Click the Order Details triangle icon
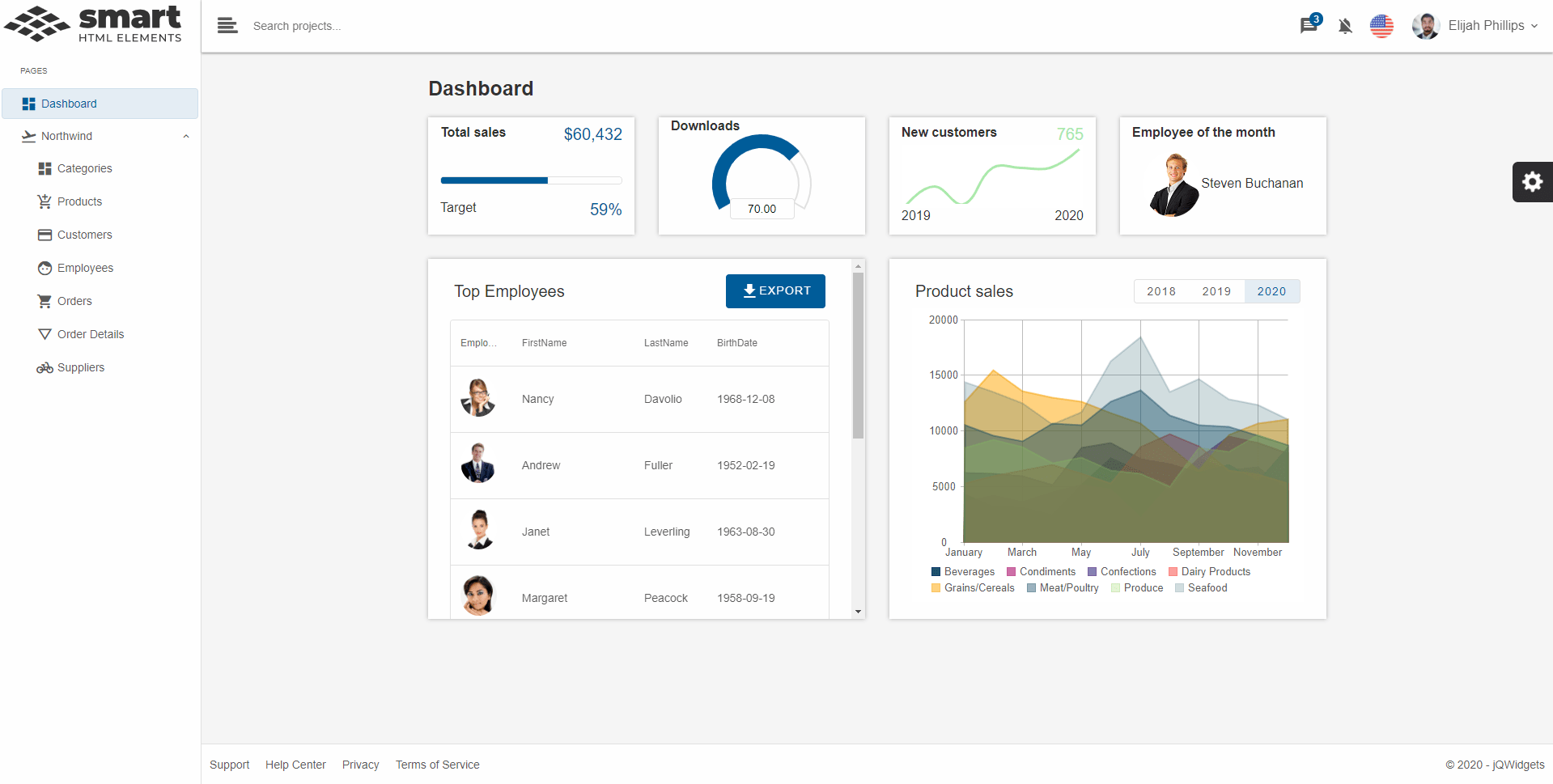Screen dimensions: 1553x784 click(x=45, y=334)
